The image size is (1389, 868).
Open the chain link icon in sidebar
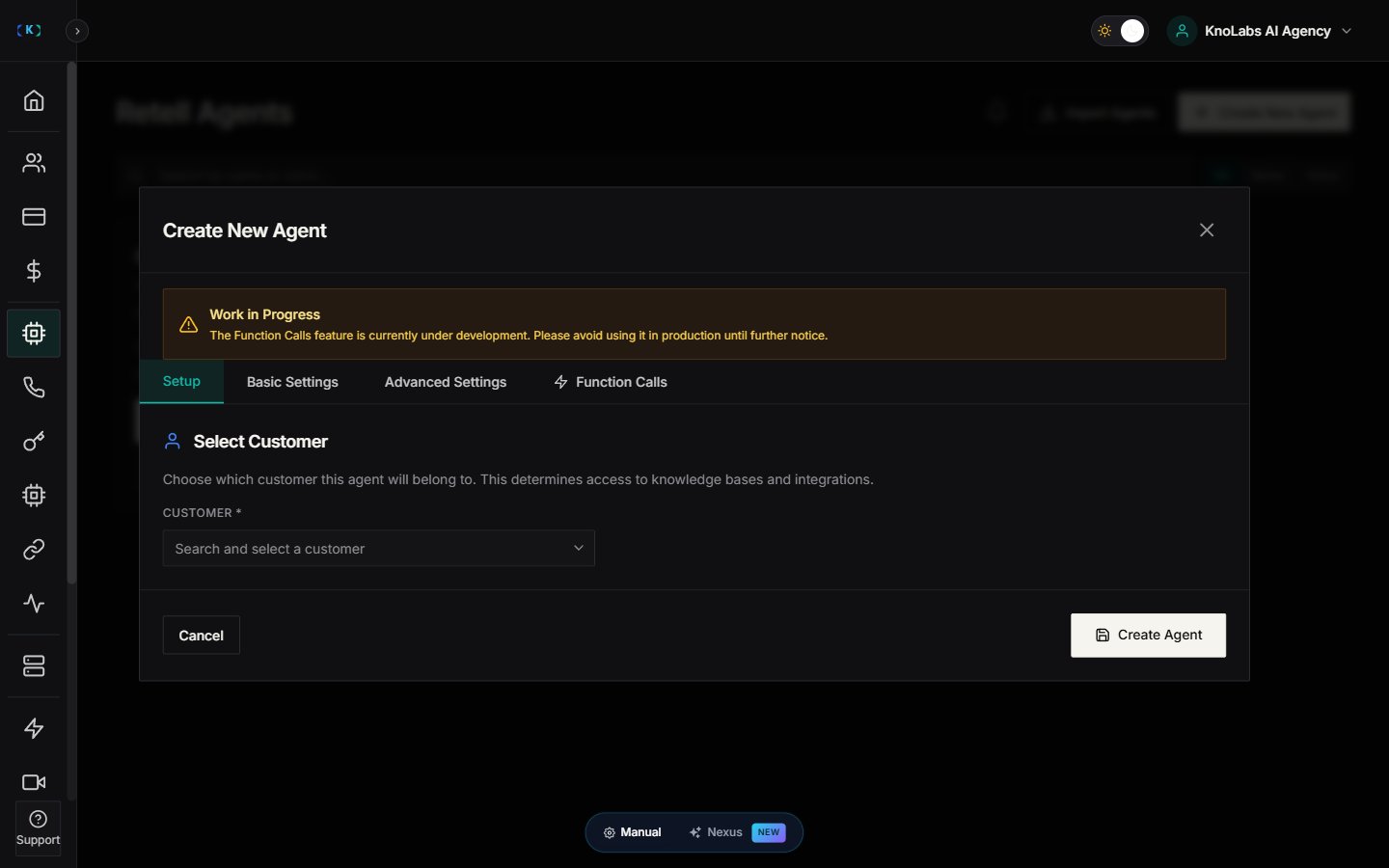point(34,550)
